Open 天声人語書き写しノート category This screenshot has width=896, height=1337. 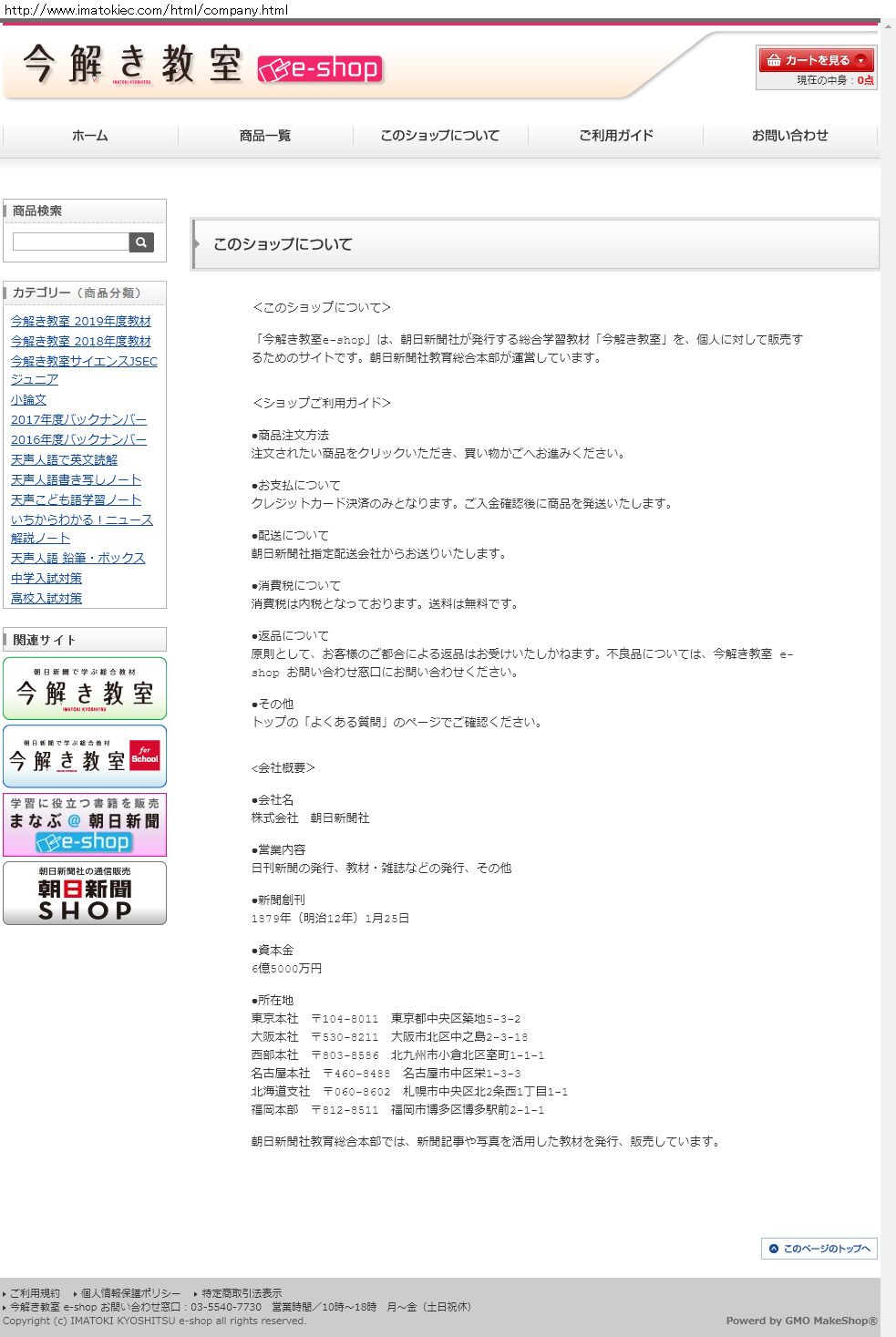[x=76, y=479]
